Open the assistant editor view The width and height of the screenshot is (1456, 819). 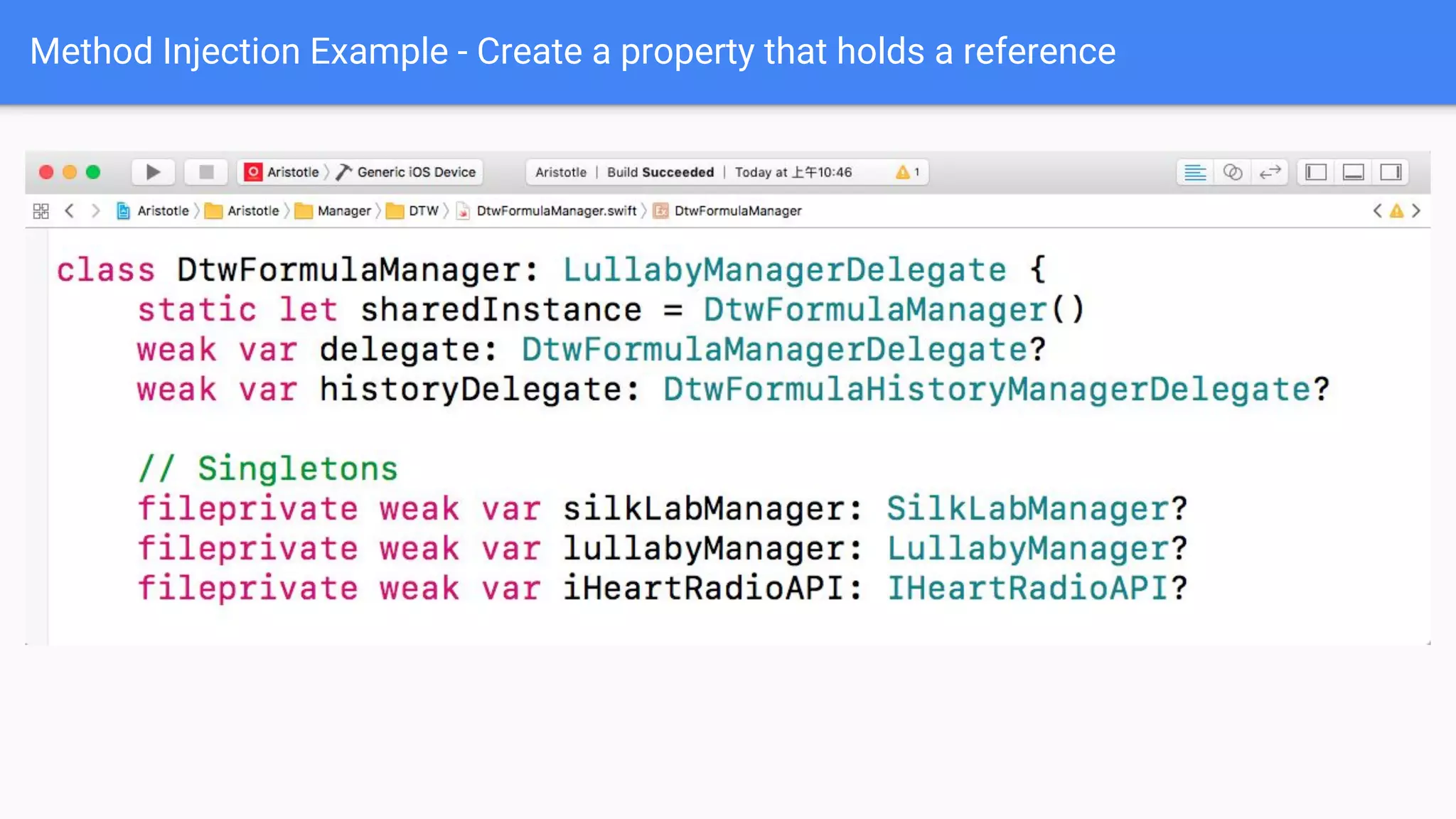click(x=1233, y=172)
